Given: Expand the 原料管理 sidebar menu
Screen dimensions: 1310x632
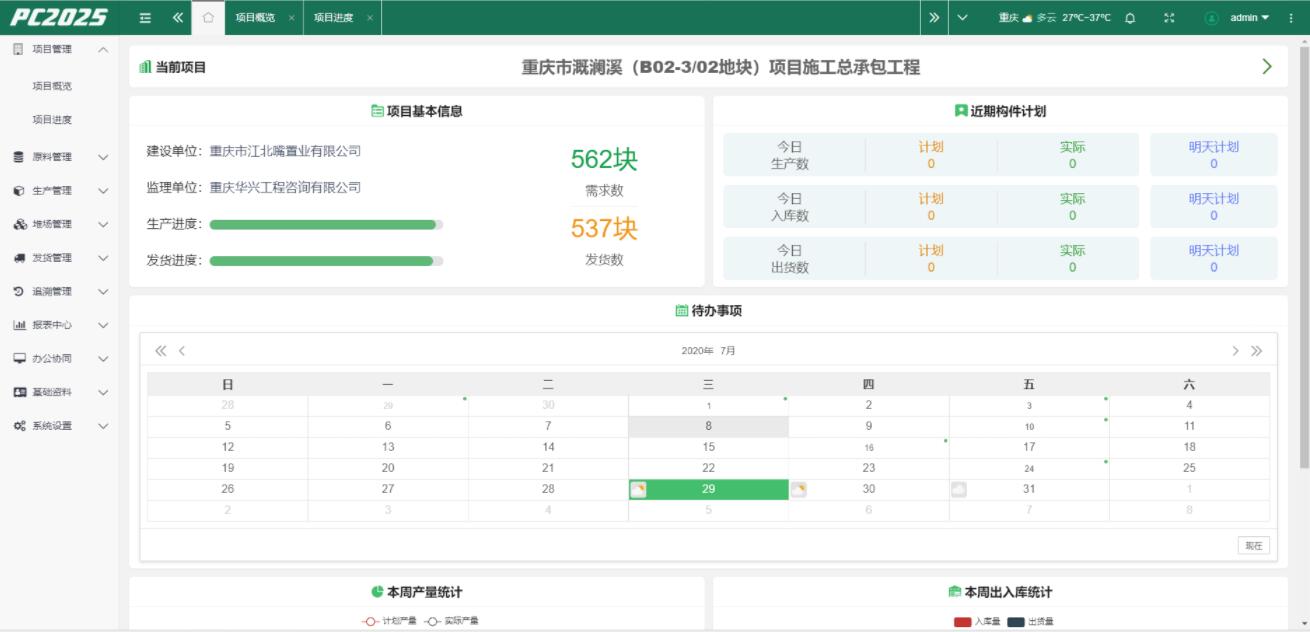Looking at the screenshot, I should (x=60, y=157).
